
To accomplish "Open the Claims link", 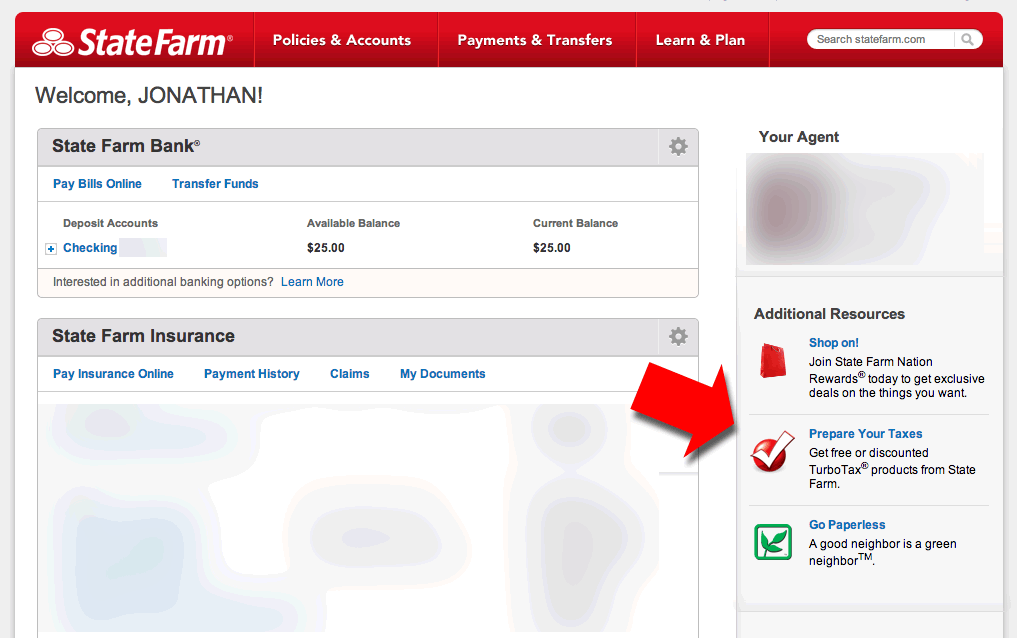I will [350, 374].
